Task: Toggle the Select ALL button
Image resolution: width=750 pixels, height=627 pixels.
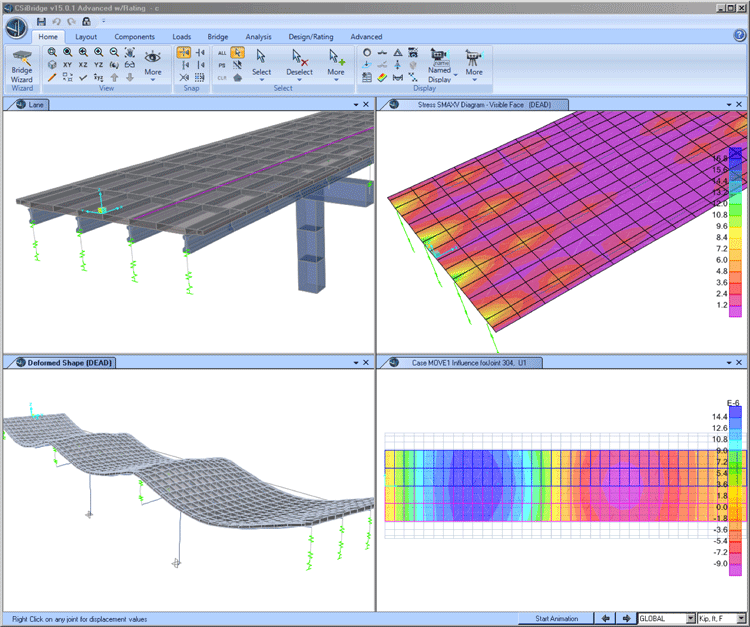Action: coord(221,52)
